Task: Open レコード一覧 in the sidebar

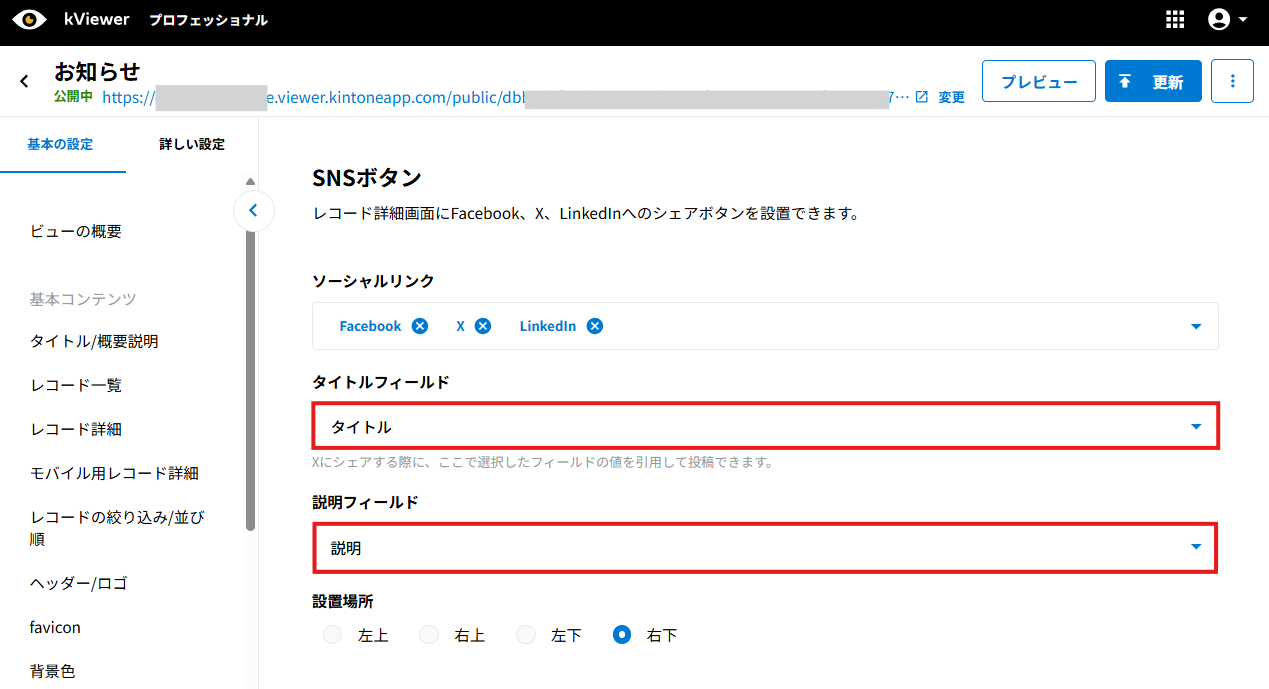Action: point(76,385)
